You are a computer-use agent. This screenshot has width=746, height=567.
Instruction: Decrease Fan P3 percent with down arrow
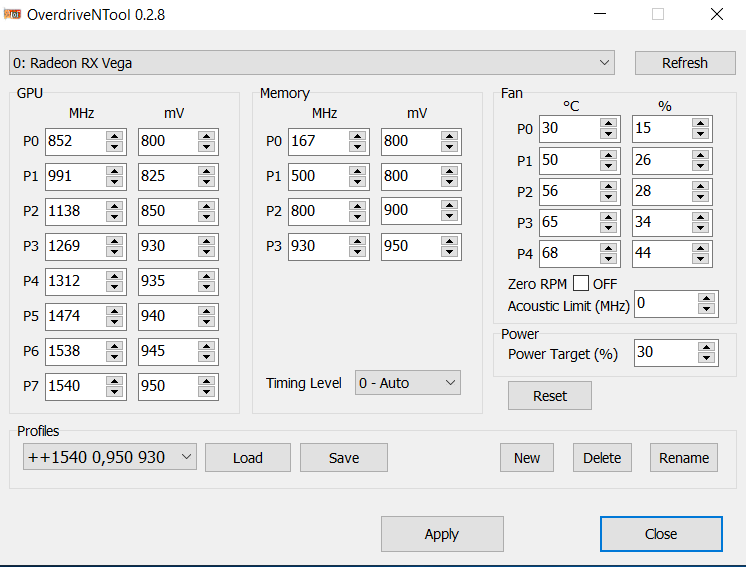[700, 228]
